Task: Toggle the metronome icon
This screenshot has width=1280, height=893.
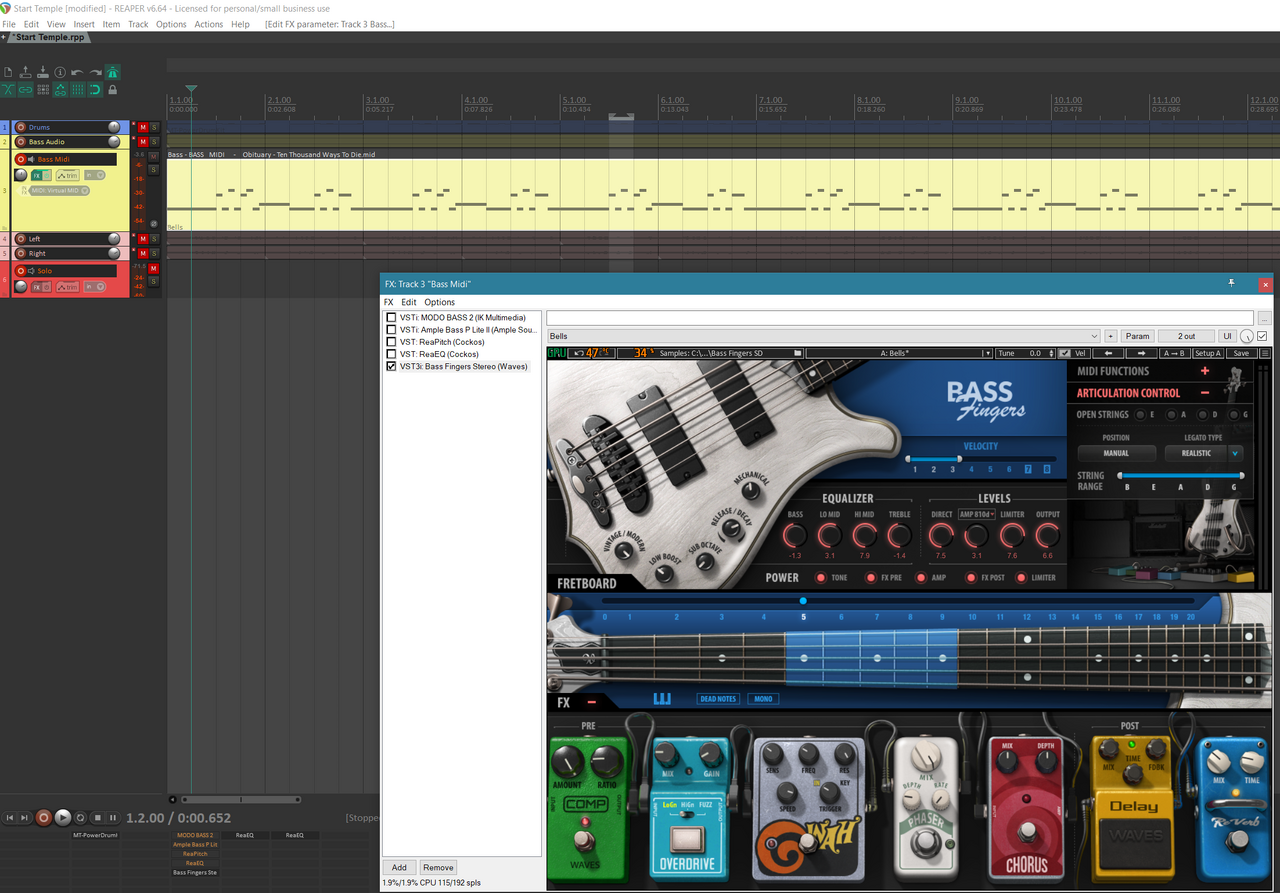Action: (x=113, y=72)
